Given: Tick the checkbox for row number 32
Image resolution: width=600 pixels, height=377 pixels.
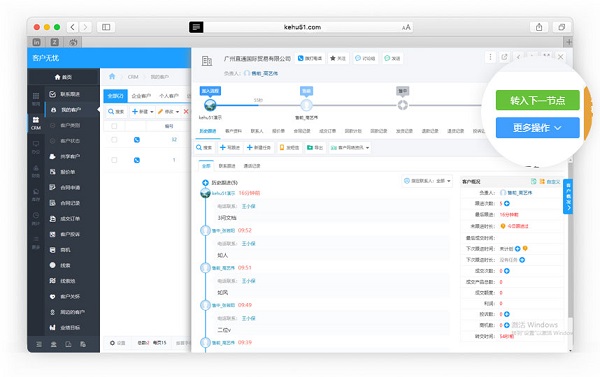Looking at the screenshot, I should tap(114, 140).
